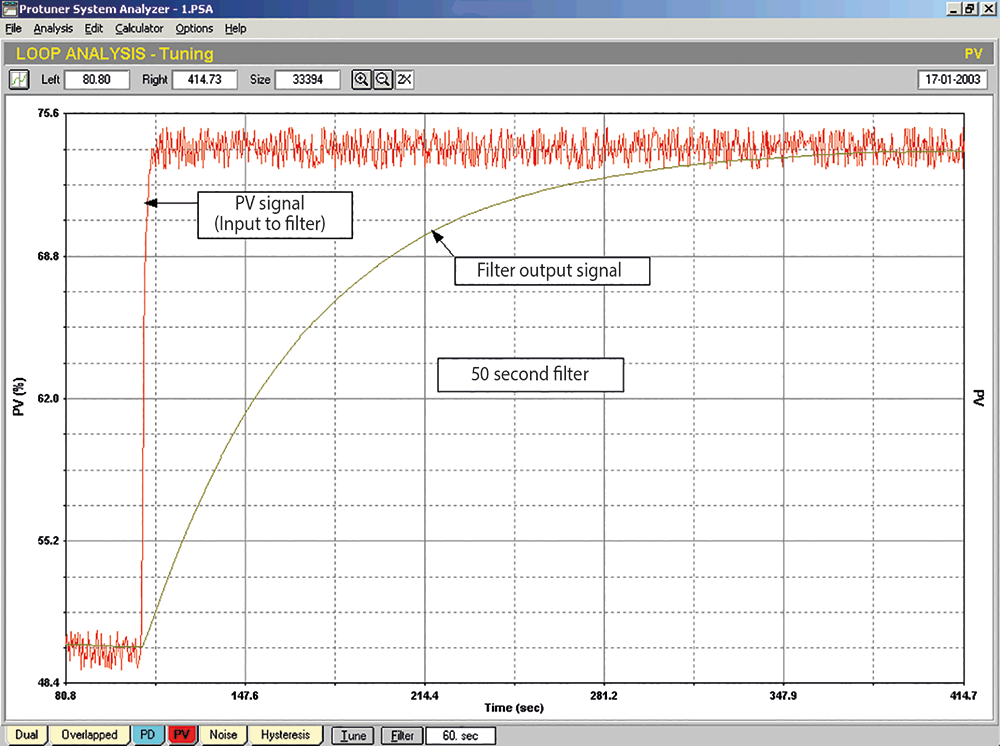Click the Protuner application icon in title bar
Viewport: 1000px width, 746px height.
(10, 8)
